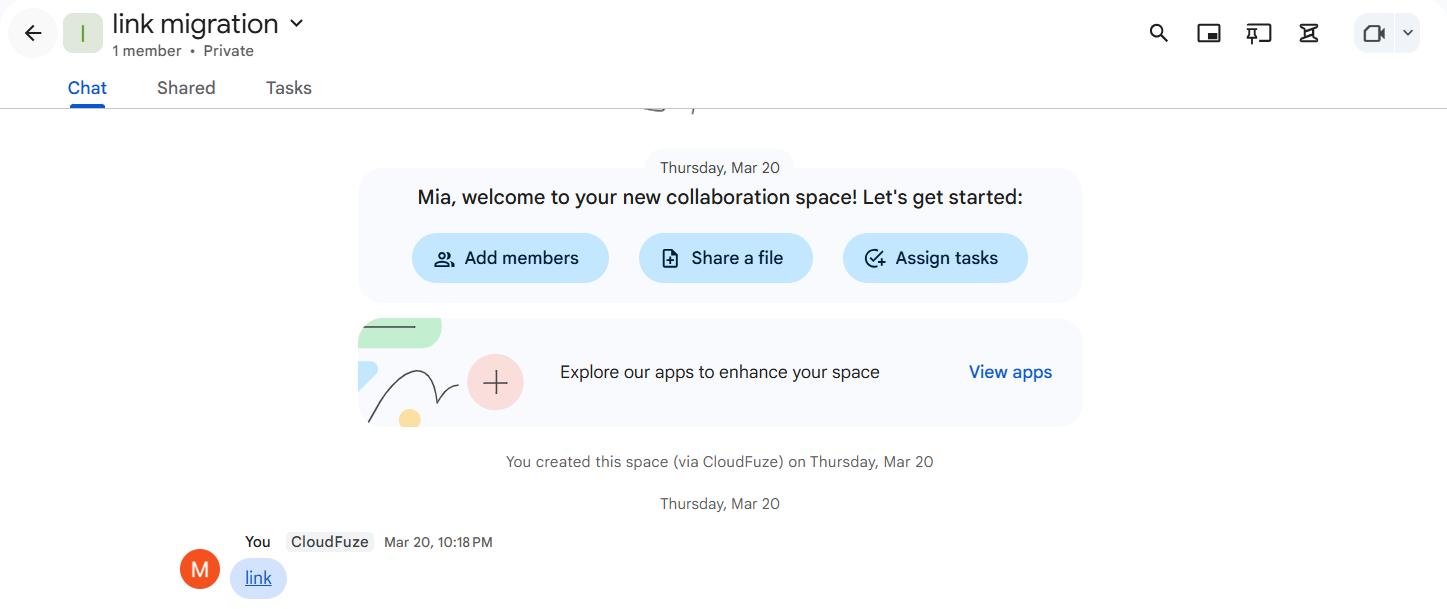Search in this chat space

[x=1158, y=33]
